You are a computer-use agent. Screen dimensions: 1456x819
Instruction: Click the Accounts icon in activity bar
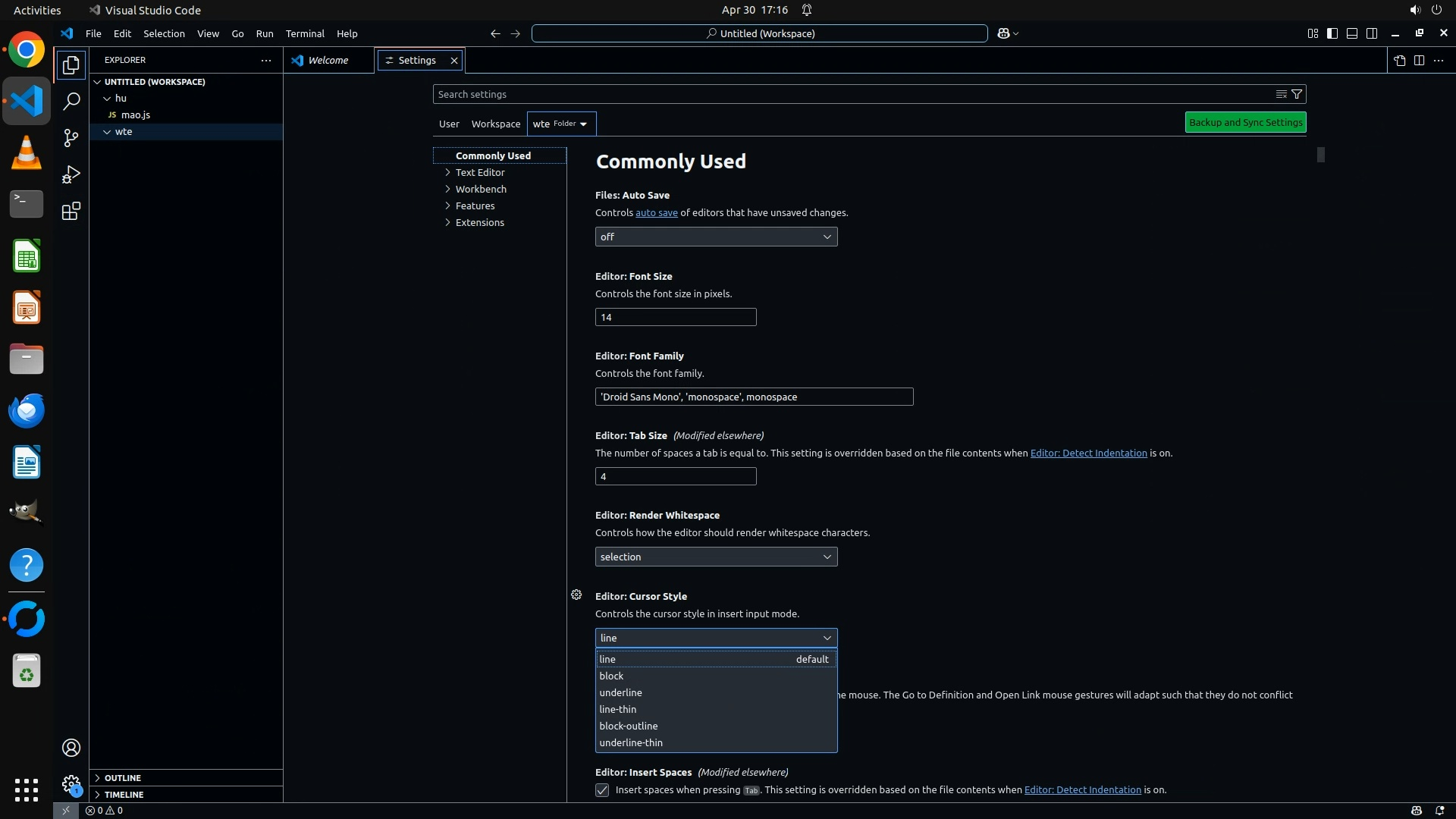coord(71,748)
